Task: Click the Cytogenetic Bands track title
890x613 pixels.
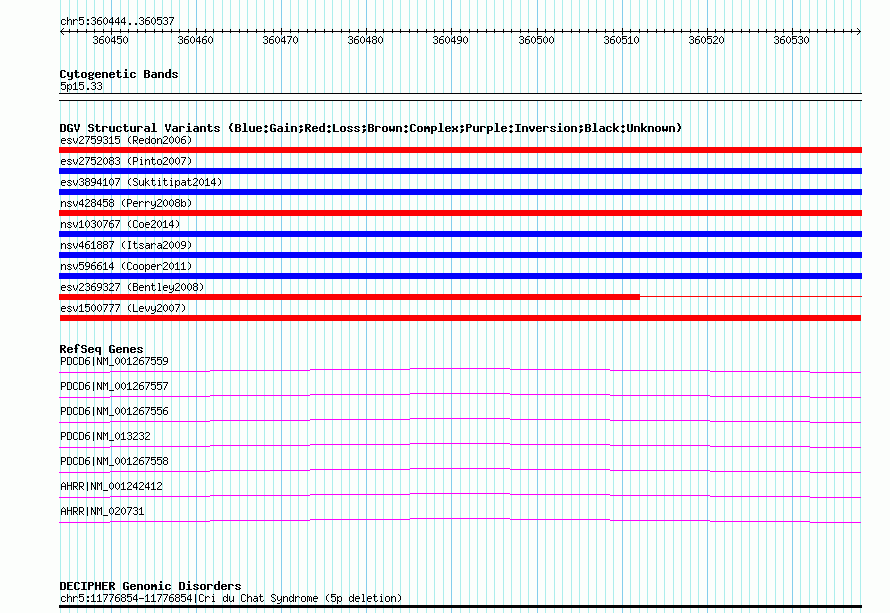Action: coord(119,74)
